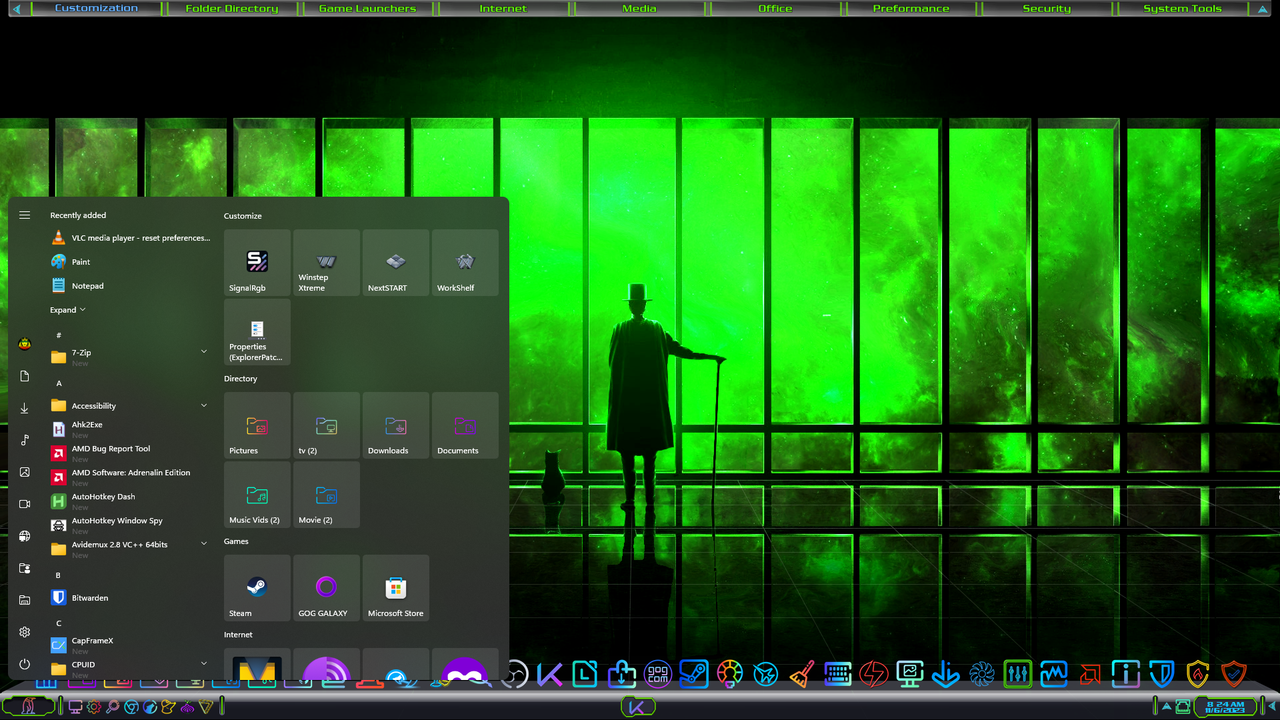The image size is (1280, 720).
Task: Launch Bitwarden from app list
Action: pyautogui.click(x=130, y=598)
